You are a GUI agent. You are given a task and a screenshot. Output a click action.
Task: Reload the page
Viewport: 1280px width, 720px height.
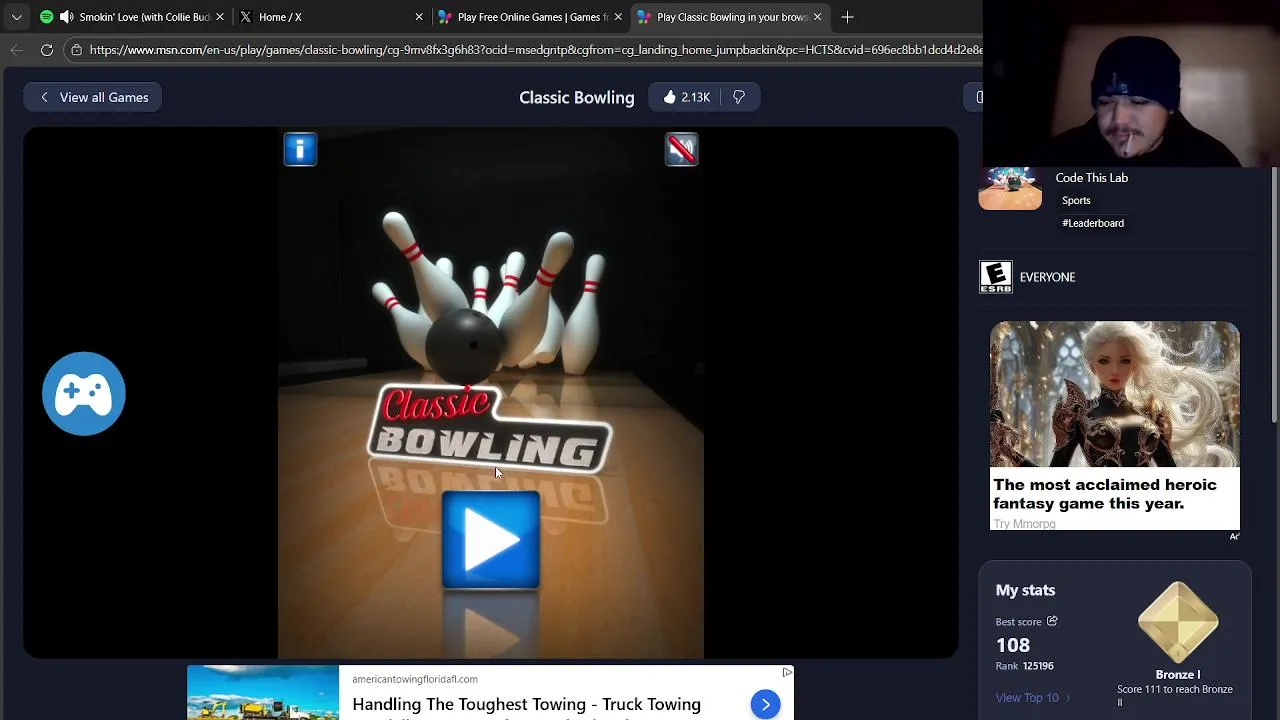point(47,50)
